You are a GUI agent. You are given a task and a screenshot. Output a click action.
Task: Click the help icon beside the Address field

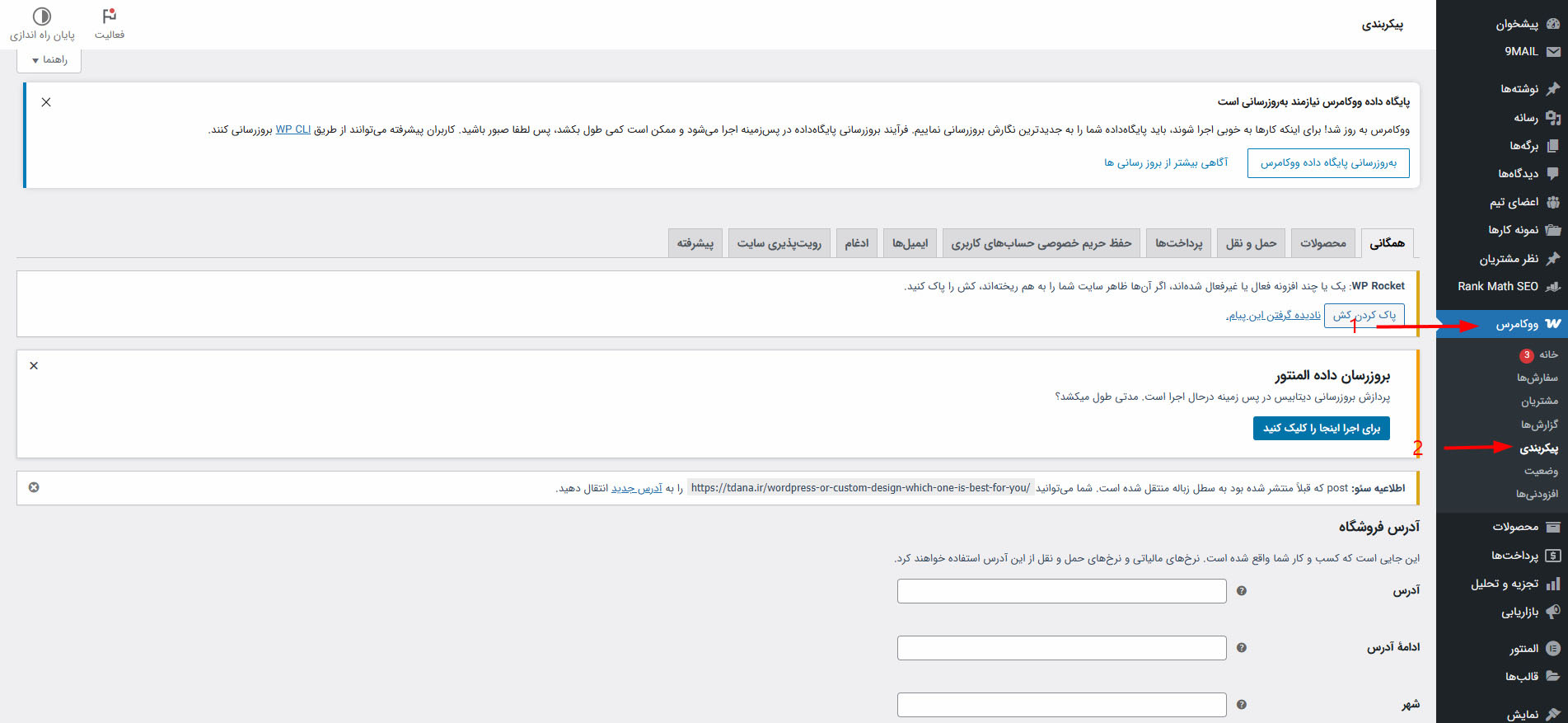coord(1242,591)
